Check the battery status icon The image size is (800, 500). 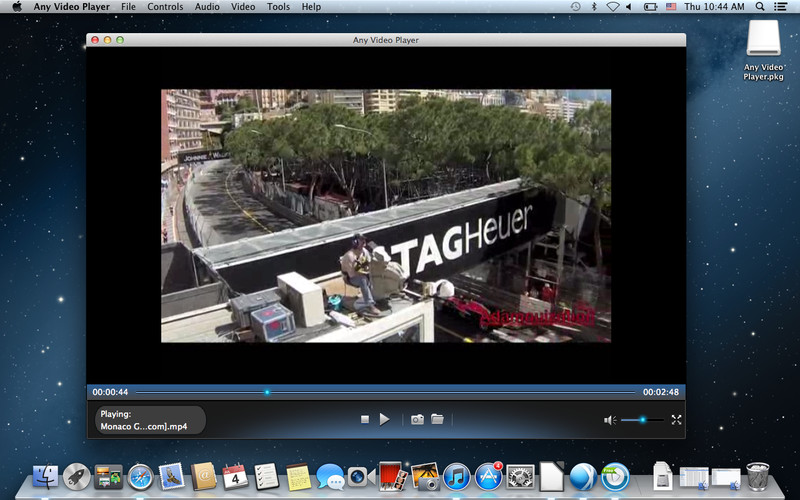pos(650,7)
